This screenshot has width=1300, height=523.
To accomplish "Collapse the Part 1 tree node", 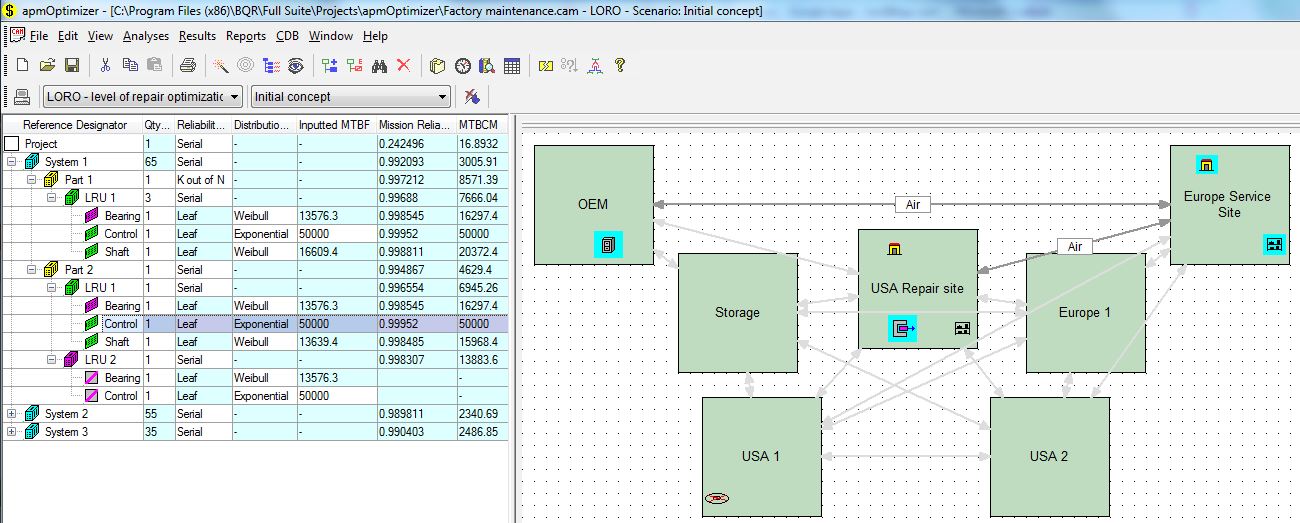I will (32, 179).
